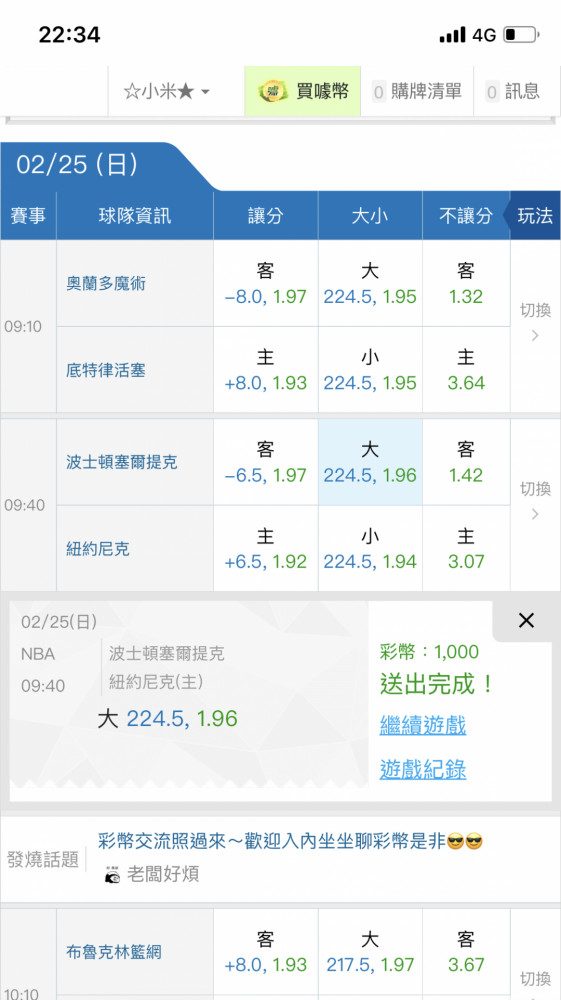Image resolution: width=561 pixels, height=1000 pixels.
Task: Pick 客 3.67 moneyline for 布魯克林籃網
Action: pyautogui.click(x=466, y=952)
